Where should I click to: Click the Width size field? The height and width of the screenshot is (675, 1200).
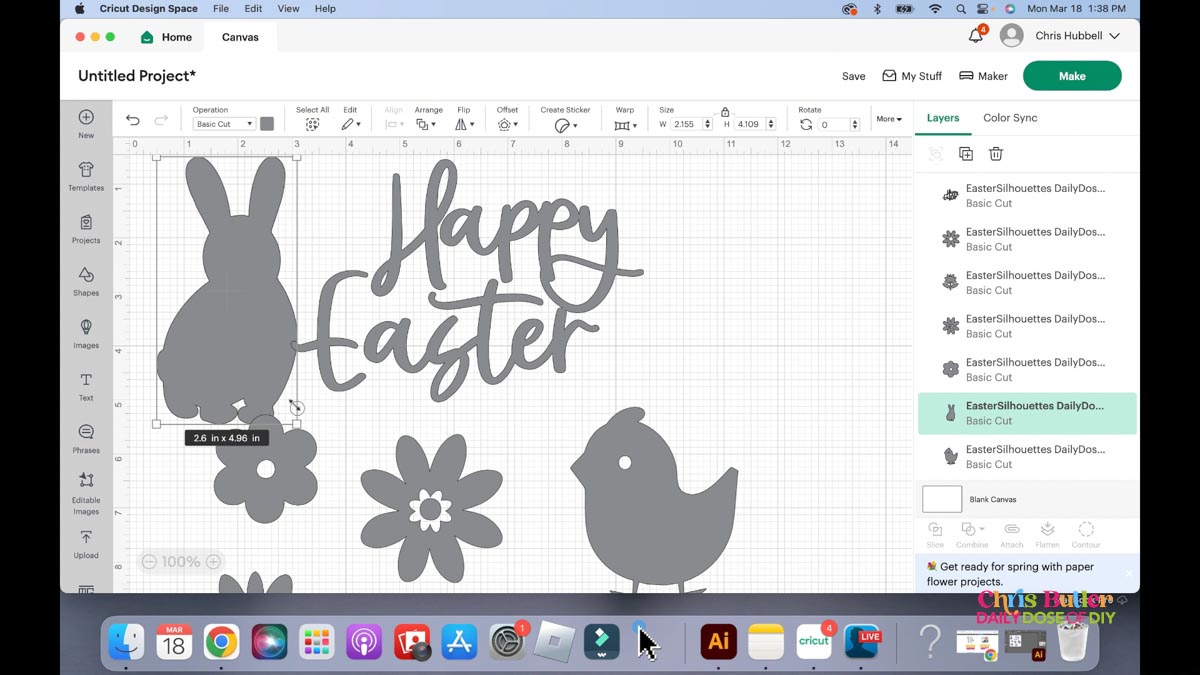point(685,124)
